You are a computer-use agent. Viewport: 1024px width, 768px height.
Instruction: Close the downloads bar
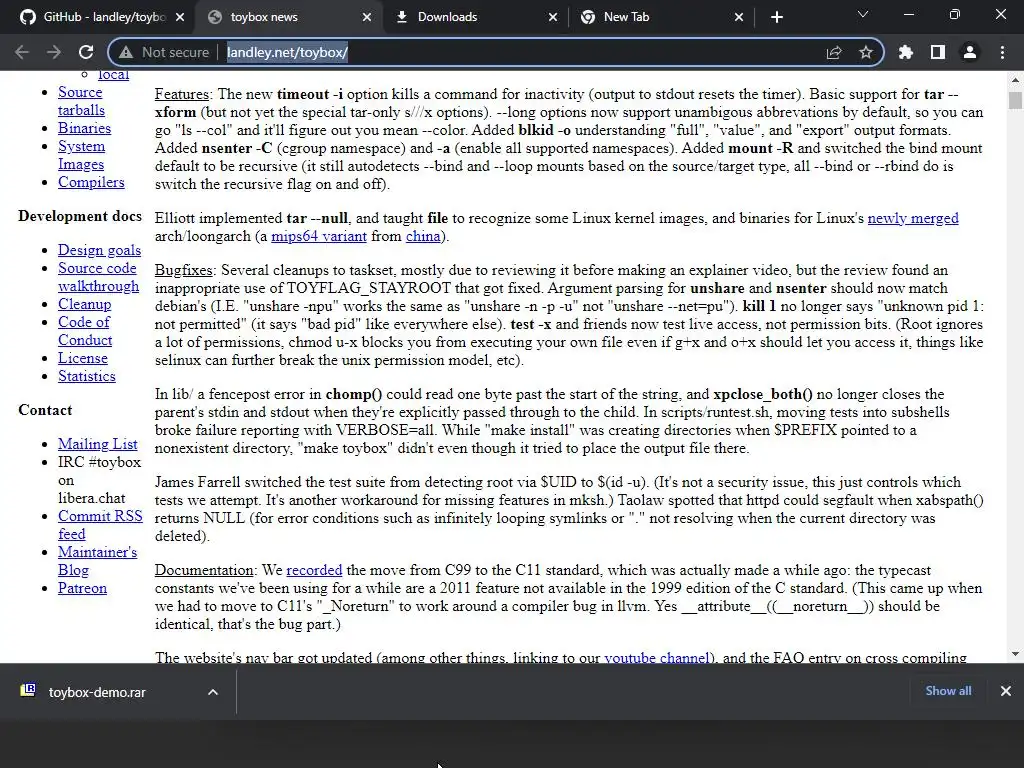(1006, 691)
